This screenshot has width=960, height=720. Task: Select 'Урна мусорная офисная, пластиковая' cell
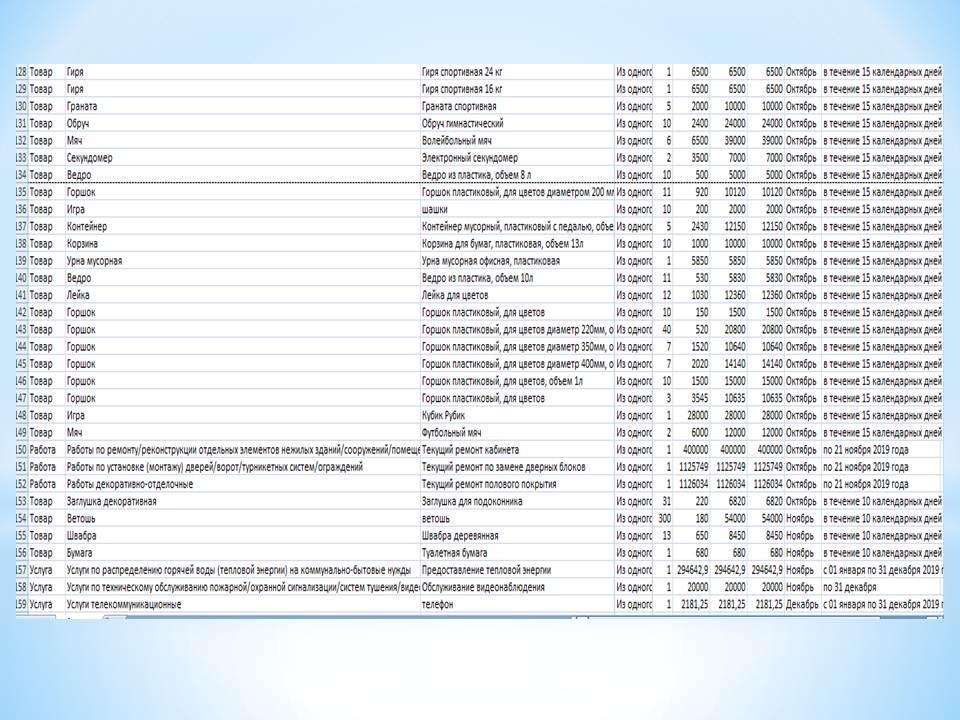(517, 260)
